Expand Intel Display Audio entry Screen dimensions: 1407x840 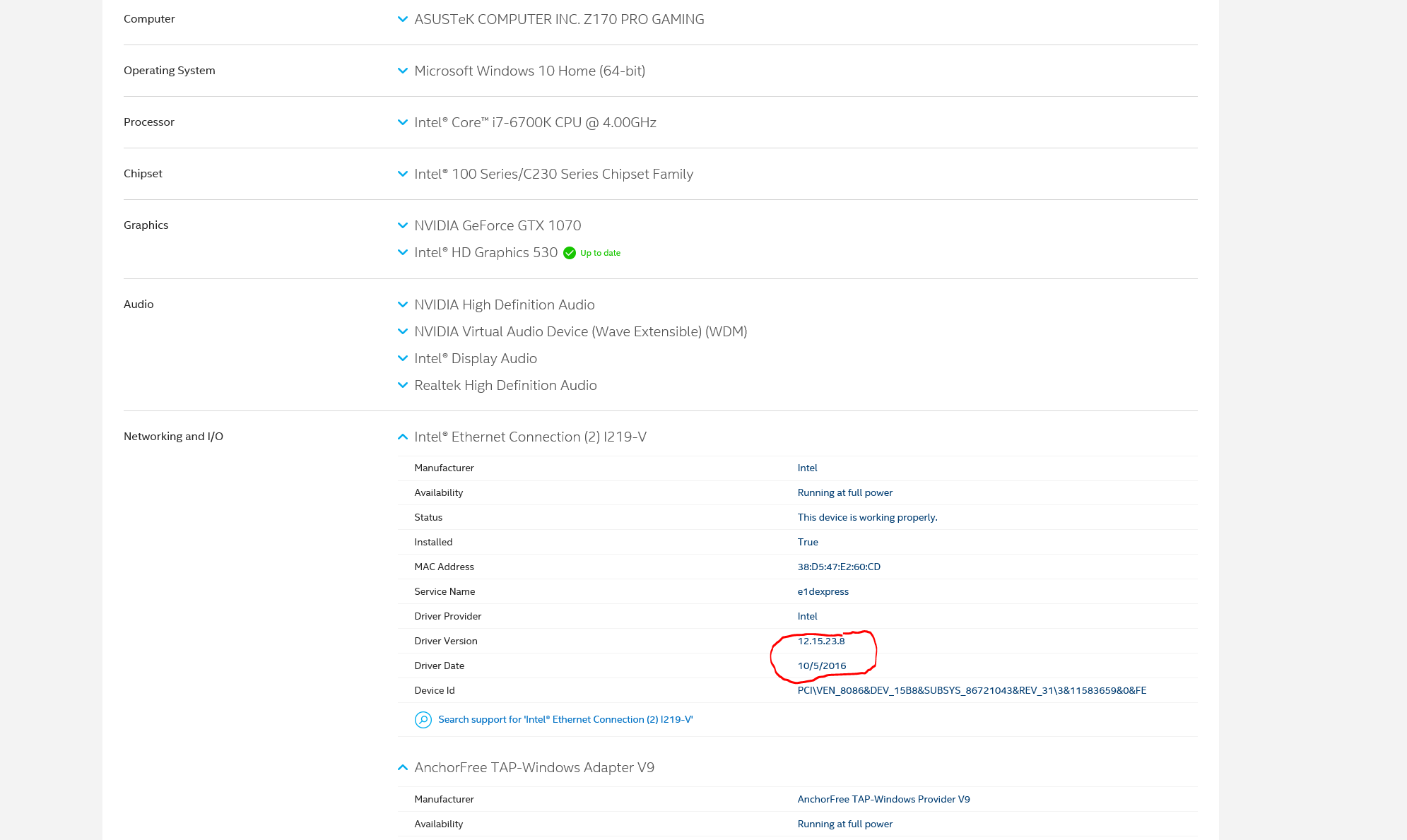[403, 358]
